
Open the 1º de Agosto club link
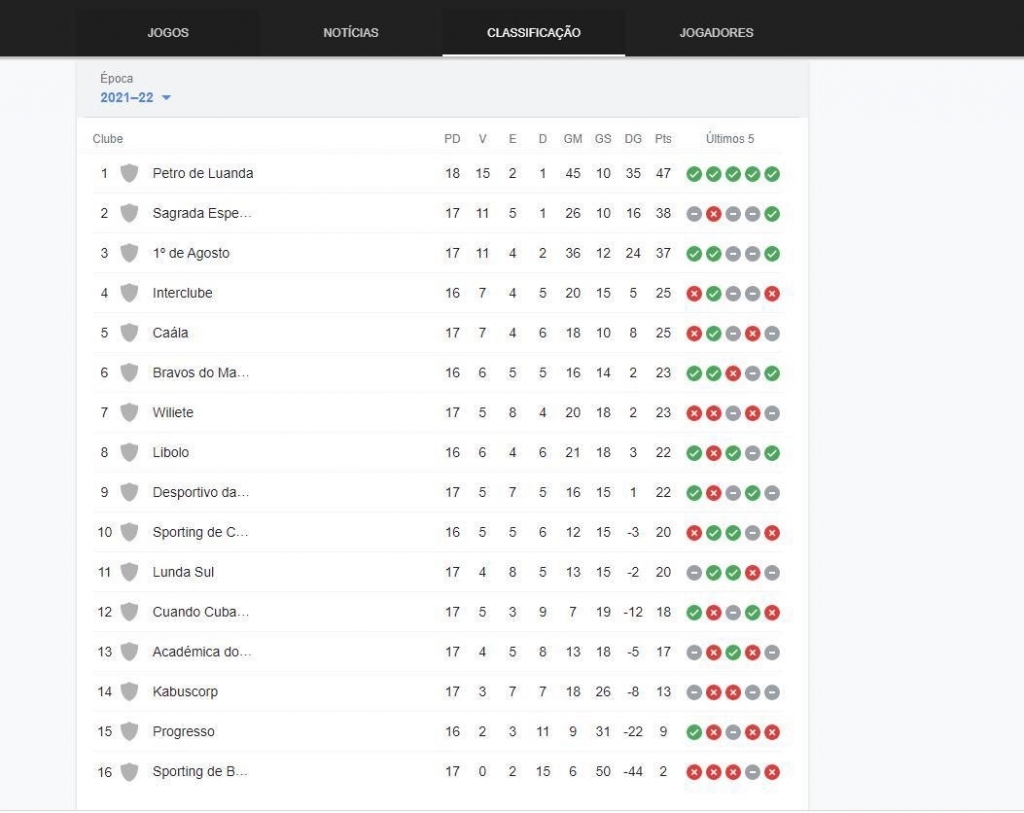coord(191,253)
